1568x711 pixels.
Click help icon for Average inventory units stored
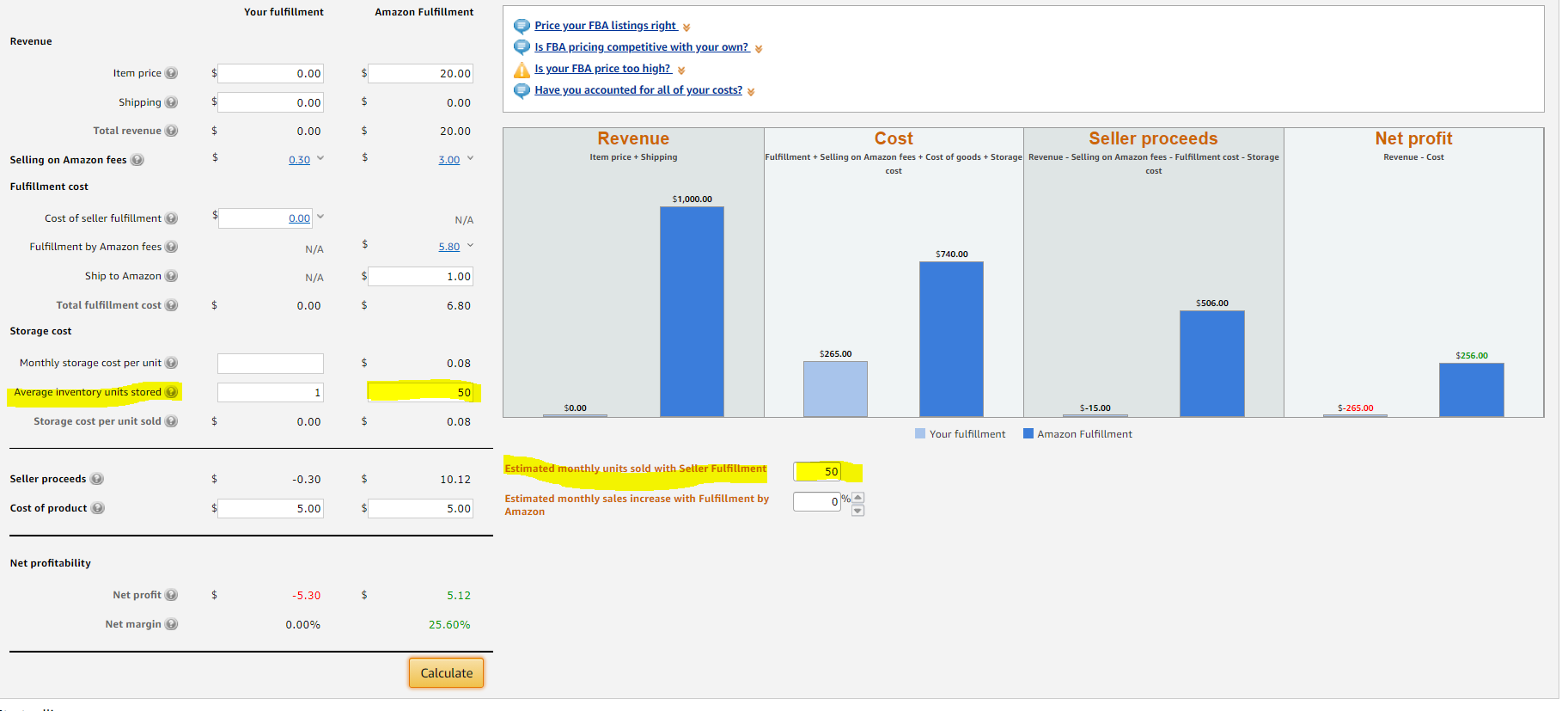171,392
